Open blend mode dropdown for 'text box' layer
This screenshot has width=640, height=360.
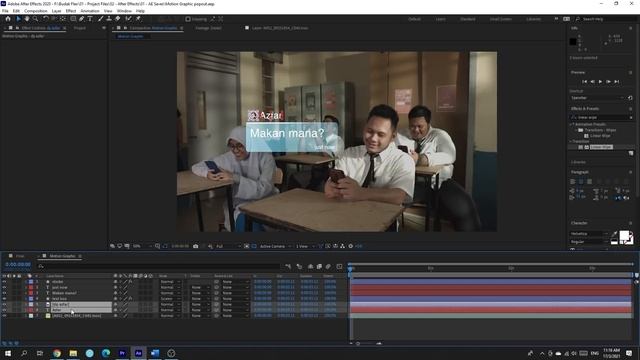click(x=170, y=299)
